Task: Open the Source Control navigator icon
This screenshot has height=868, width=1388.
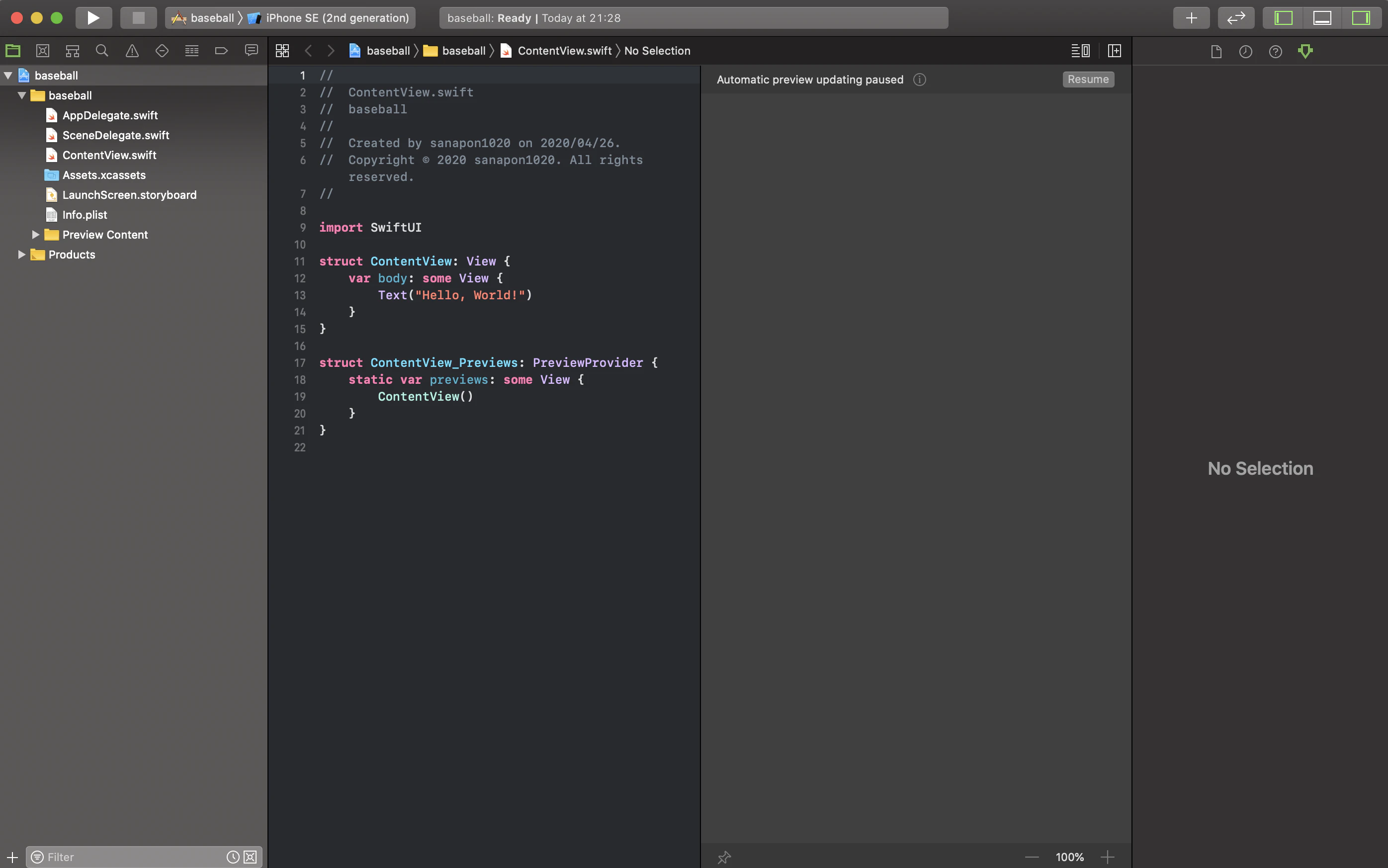Action: (42, 51)
